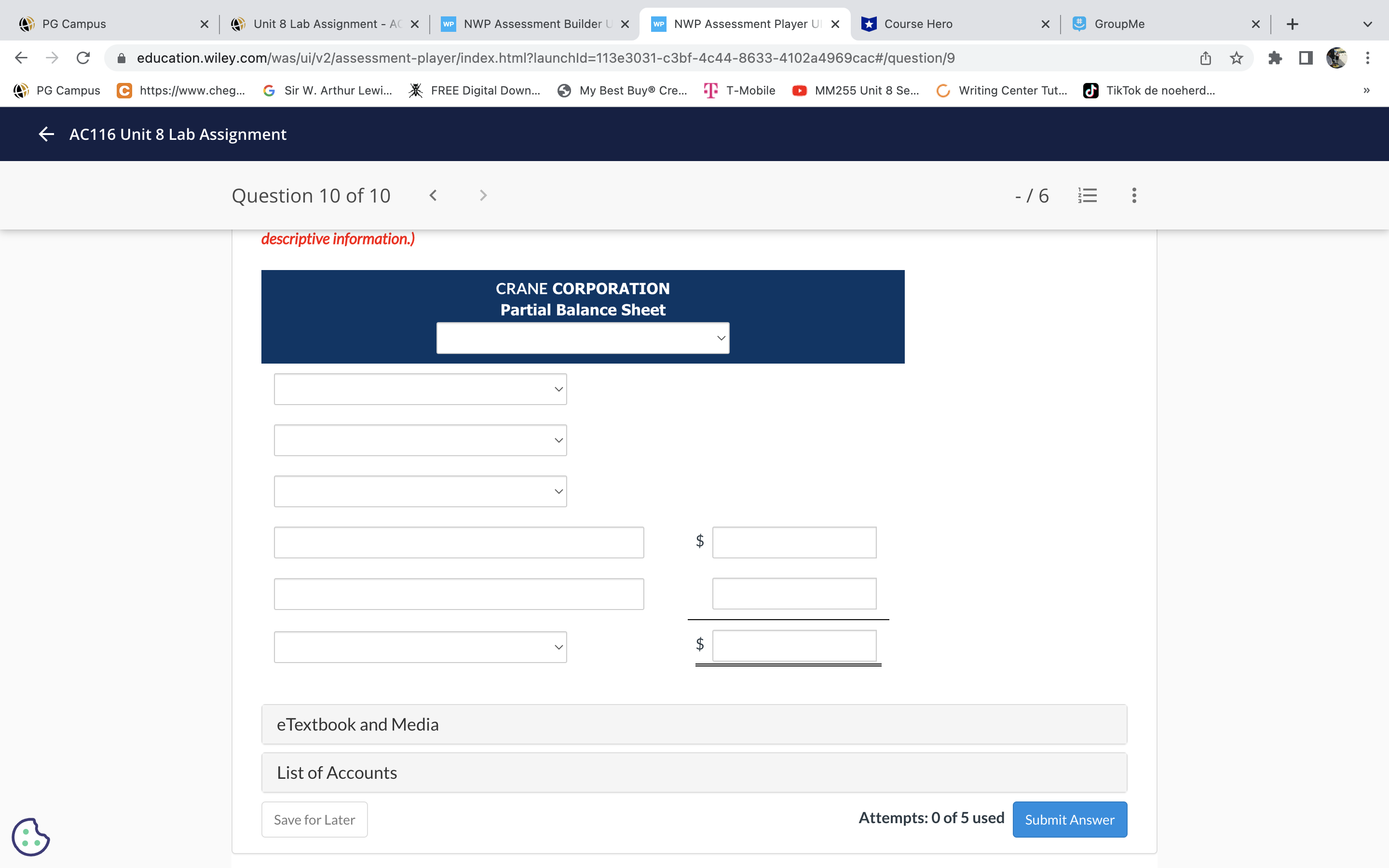Expand the first account category dropdown
Image resolution: width=1389 pixels, height=868 pixels.
(x=420, y=389)
